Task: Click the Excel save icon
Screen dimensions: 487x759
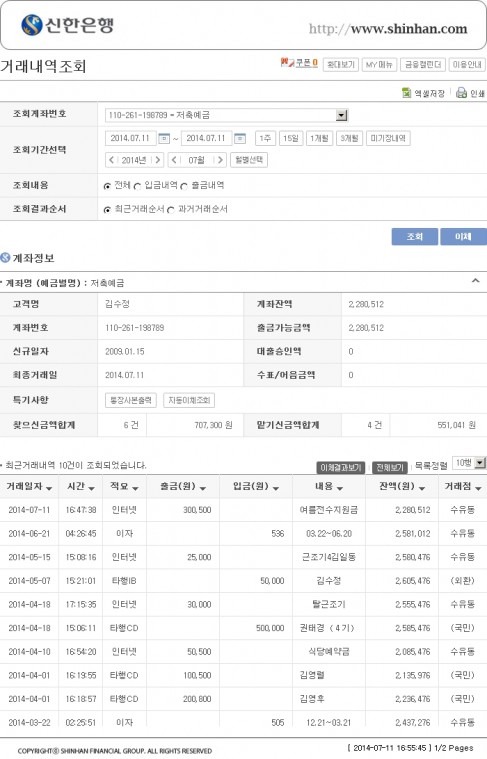Action: (407, 92)
